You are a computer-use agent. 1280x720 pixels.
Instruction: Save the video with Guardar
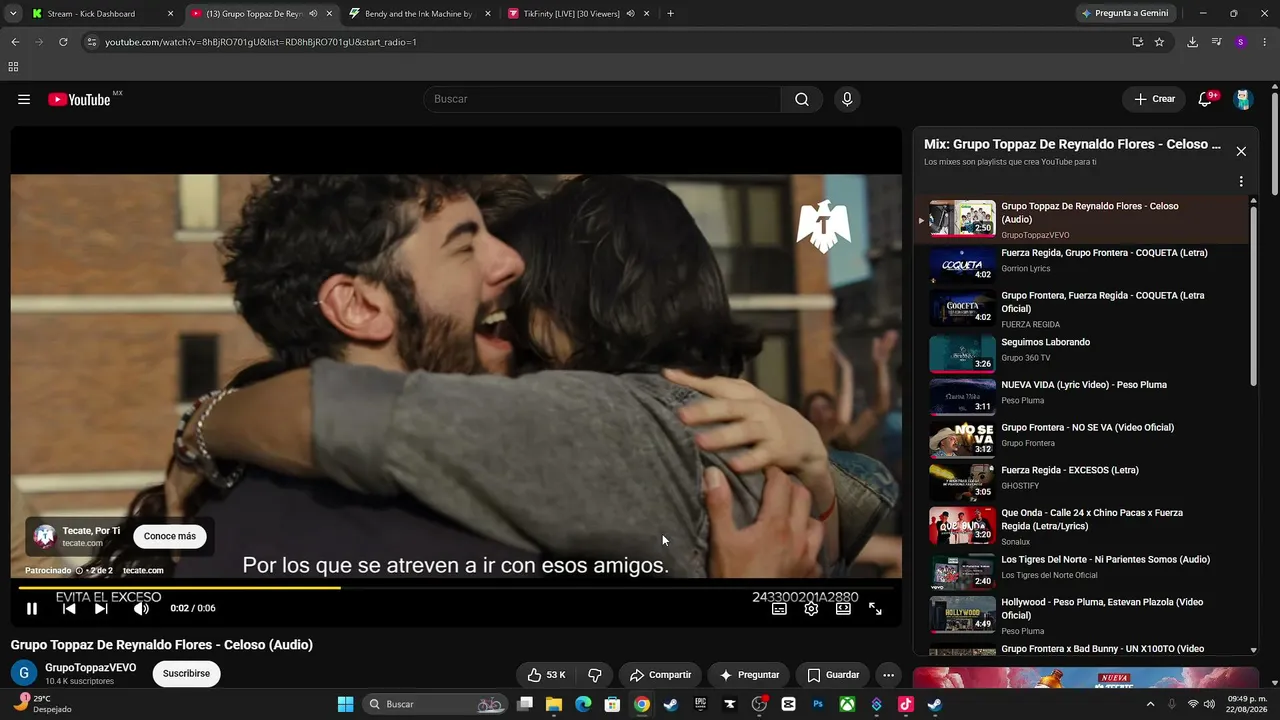tap(833, 675)
